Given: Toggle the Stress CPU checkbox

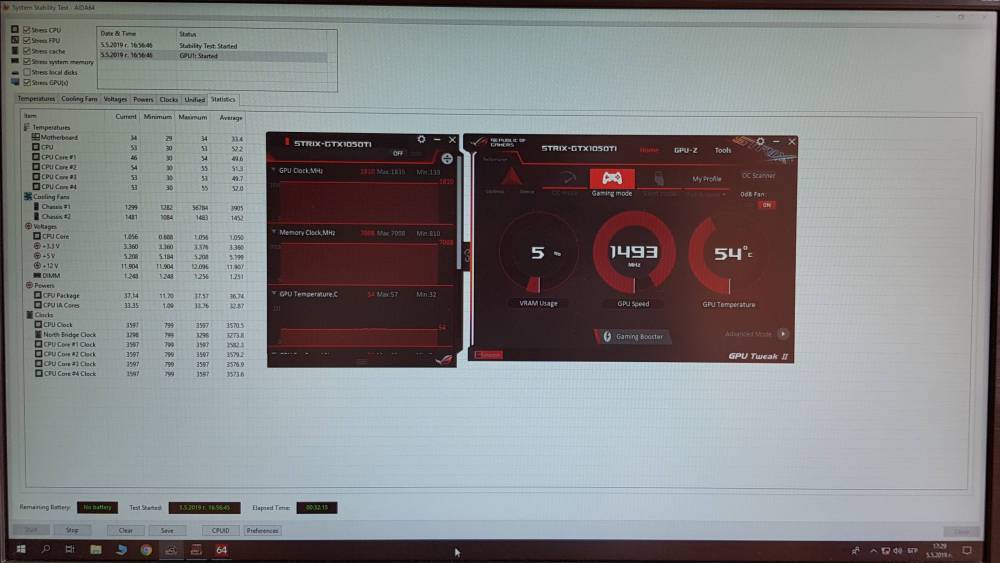Looking at the screenshot, I should [27, 30].
